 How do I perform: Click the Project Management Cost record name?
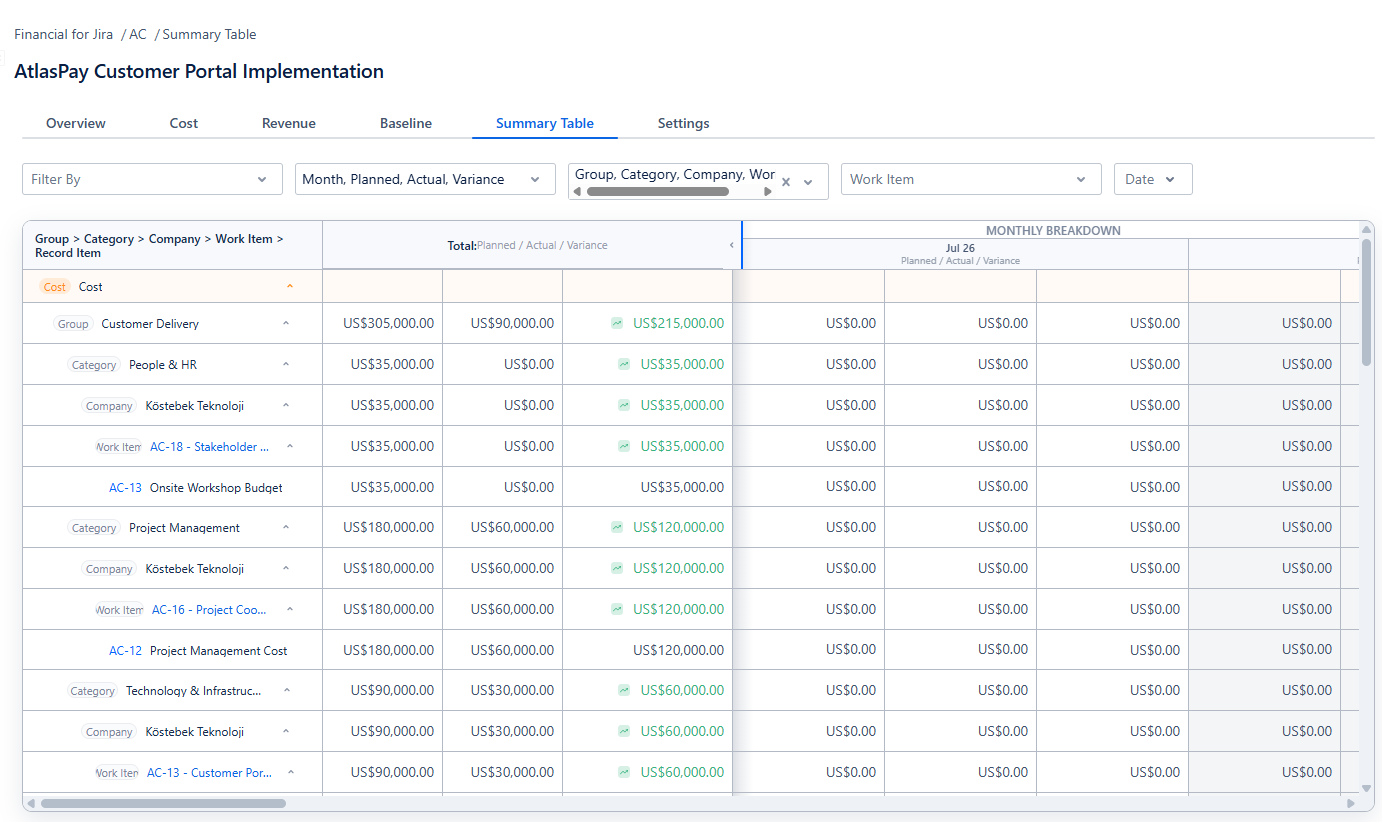(x=219, y=651)
